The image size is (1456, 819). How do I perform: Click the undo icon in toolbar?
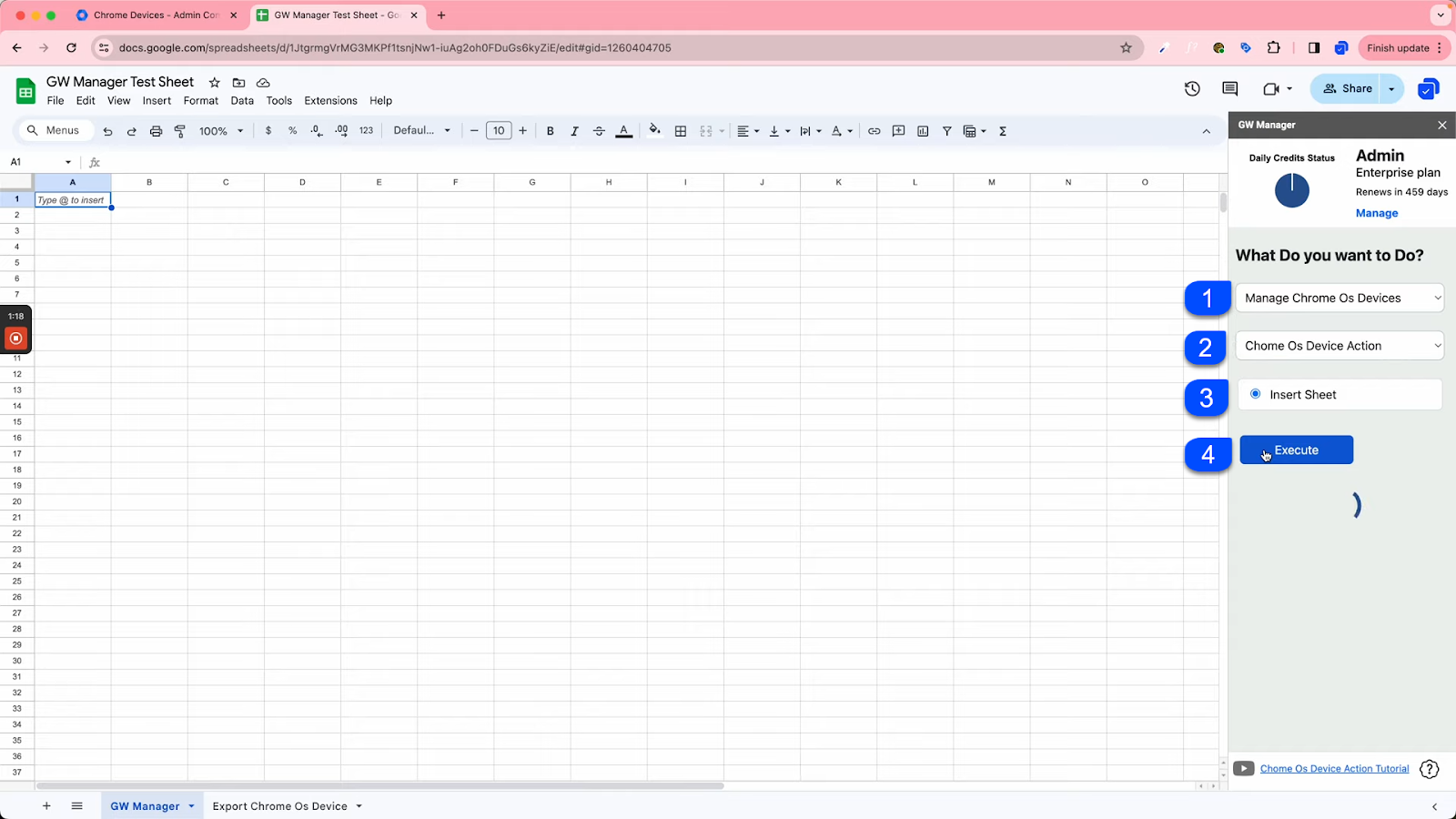point(107,131)
